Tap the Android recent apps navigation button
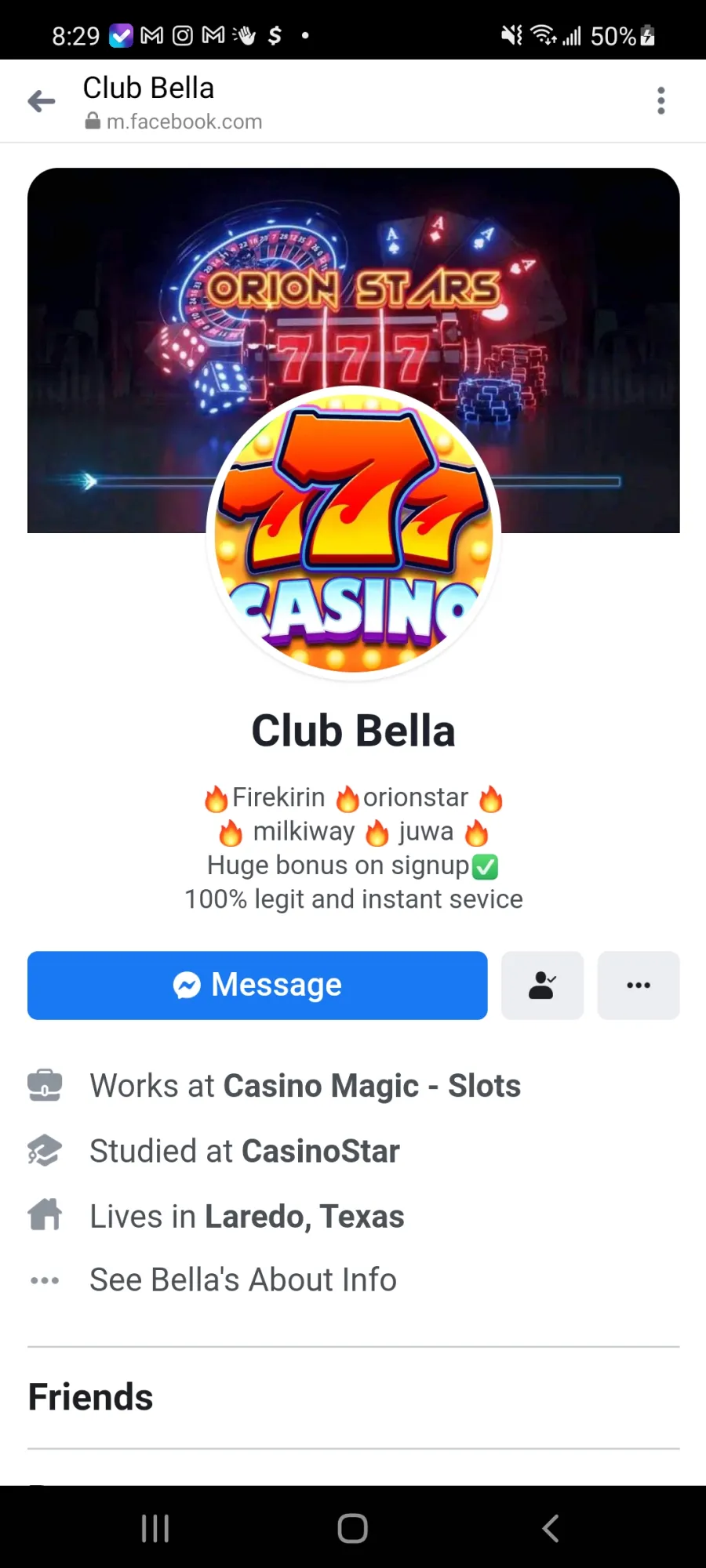The width and height of the screenshot is (706, 1568). click(x=155, y=1528)
